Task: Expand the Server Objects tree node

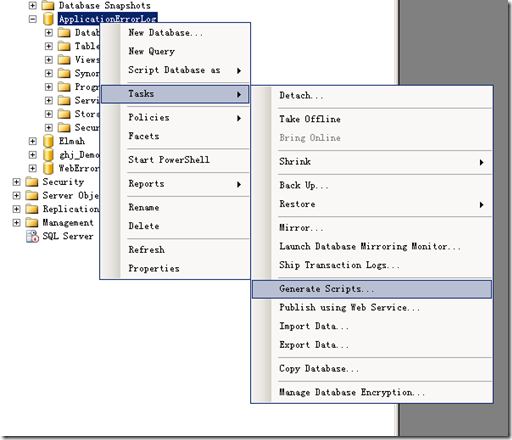Action: coord(16,195)
